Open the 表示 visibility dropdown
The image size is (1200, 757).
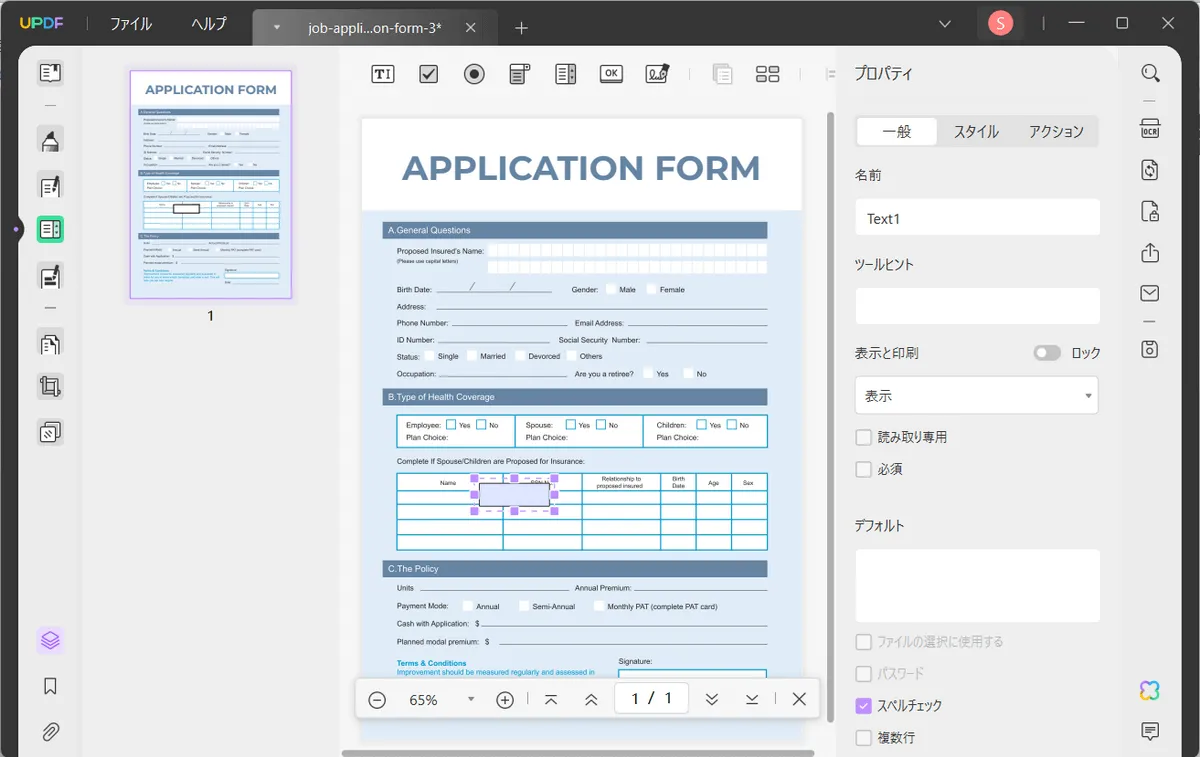pyautogui.click(x=977, y=395)
